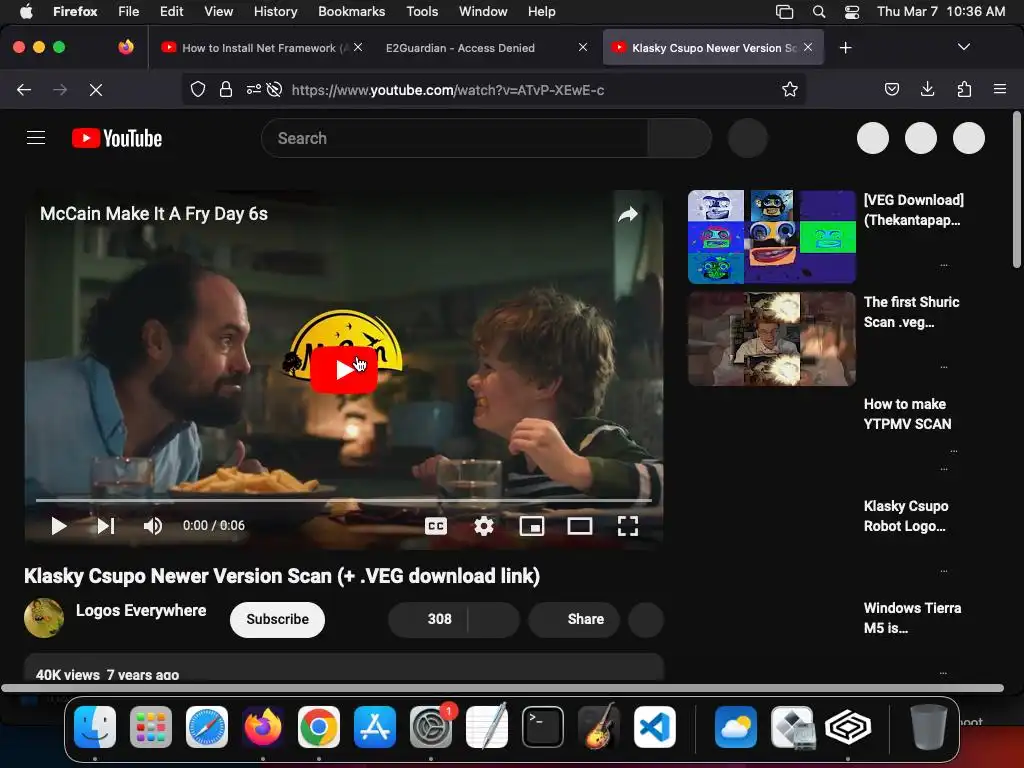Open the Bookmarks menu
This screenshot has width=1024, height=768.
tap(351, 11)
